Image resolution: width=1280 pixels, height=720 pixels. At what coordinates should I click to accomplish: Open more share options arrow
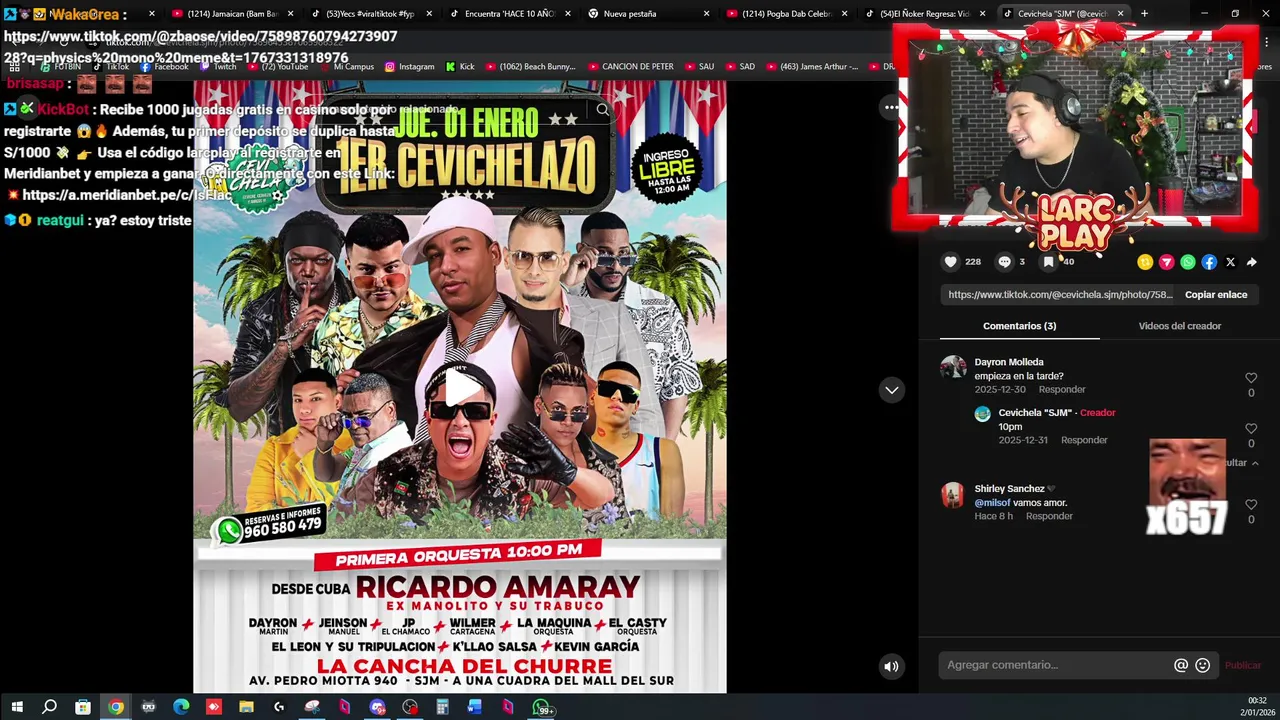(x=1251, y=262)
